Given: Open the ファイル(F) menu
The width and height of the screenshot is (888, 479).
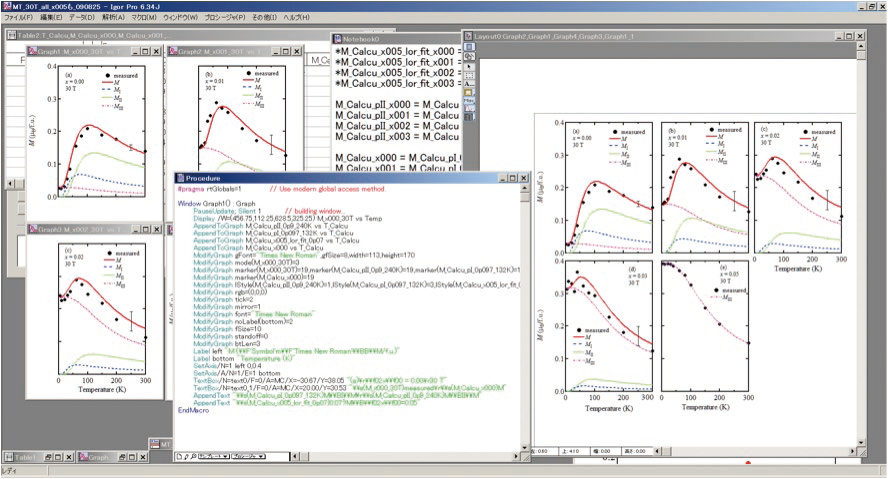Looking at the screenshot, I should pos(19,18).
